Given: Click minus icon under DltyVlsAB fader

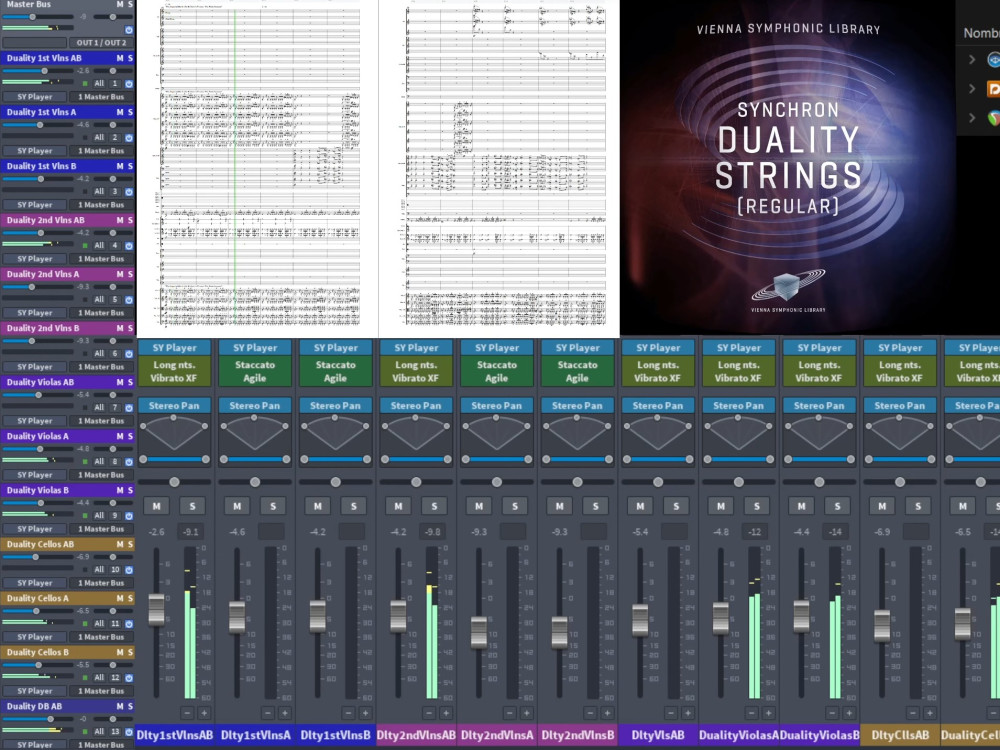Looking at the screenshot, I should tap(670, 713).
